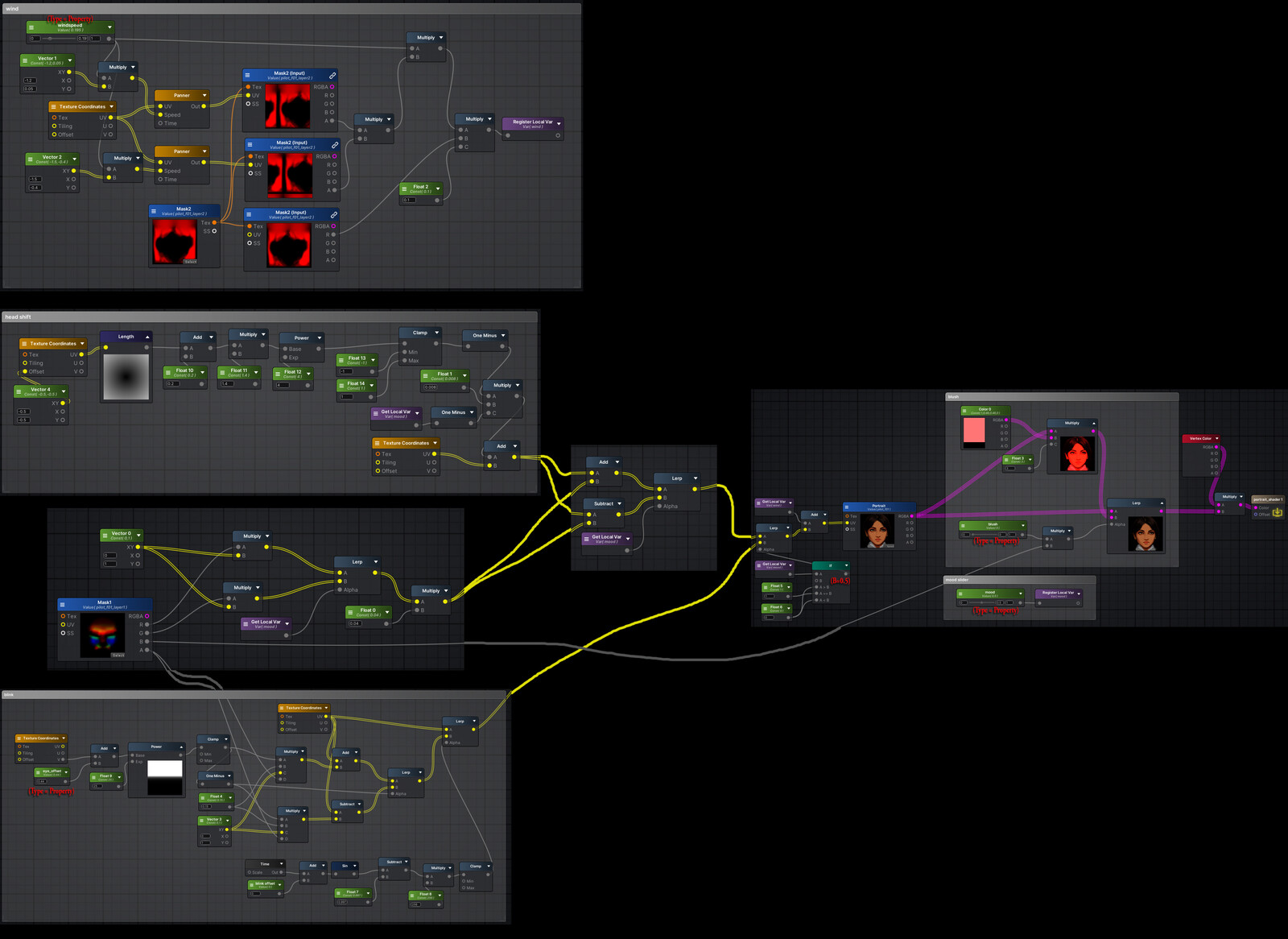Viewport: 1288px width, 939px height.
Task: Click the Float 0 value field 0.04
Action: pos(355,623)
